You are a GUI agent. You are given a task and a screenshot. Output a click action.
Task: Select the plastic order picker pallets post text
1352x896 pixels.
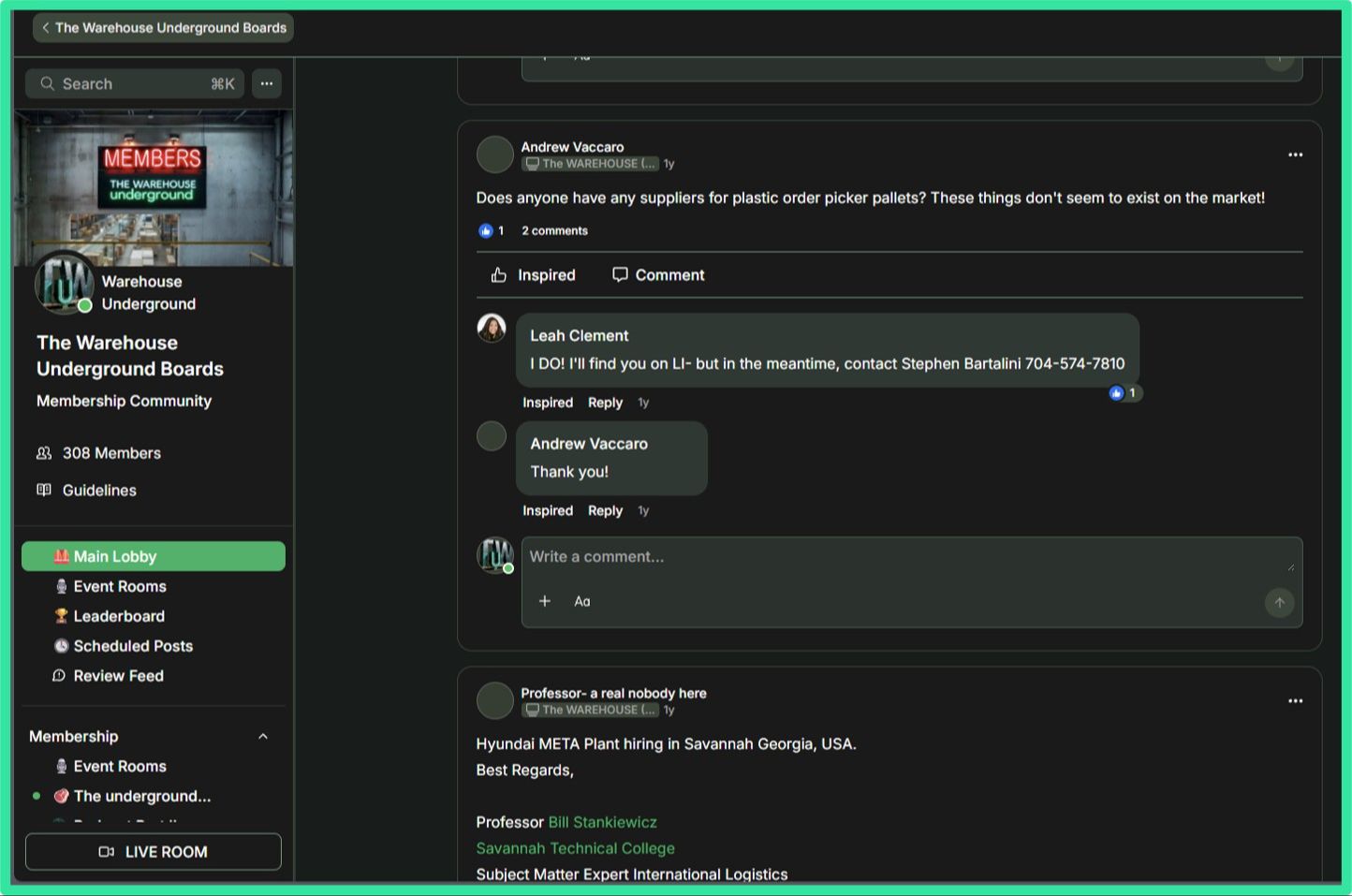[x=870, y=198]
